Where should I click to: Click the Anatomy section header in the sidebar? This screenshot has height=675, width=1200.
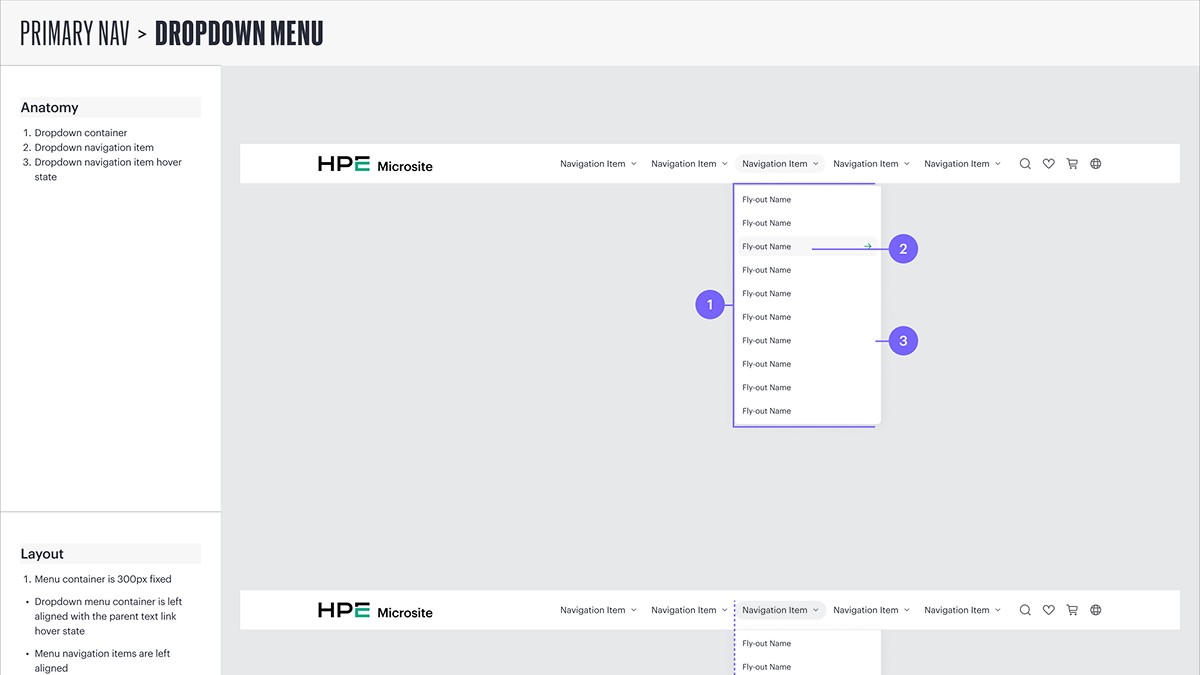click(x=48, y=107)
